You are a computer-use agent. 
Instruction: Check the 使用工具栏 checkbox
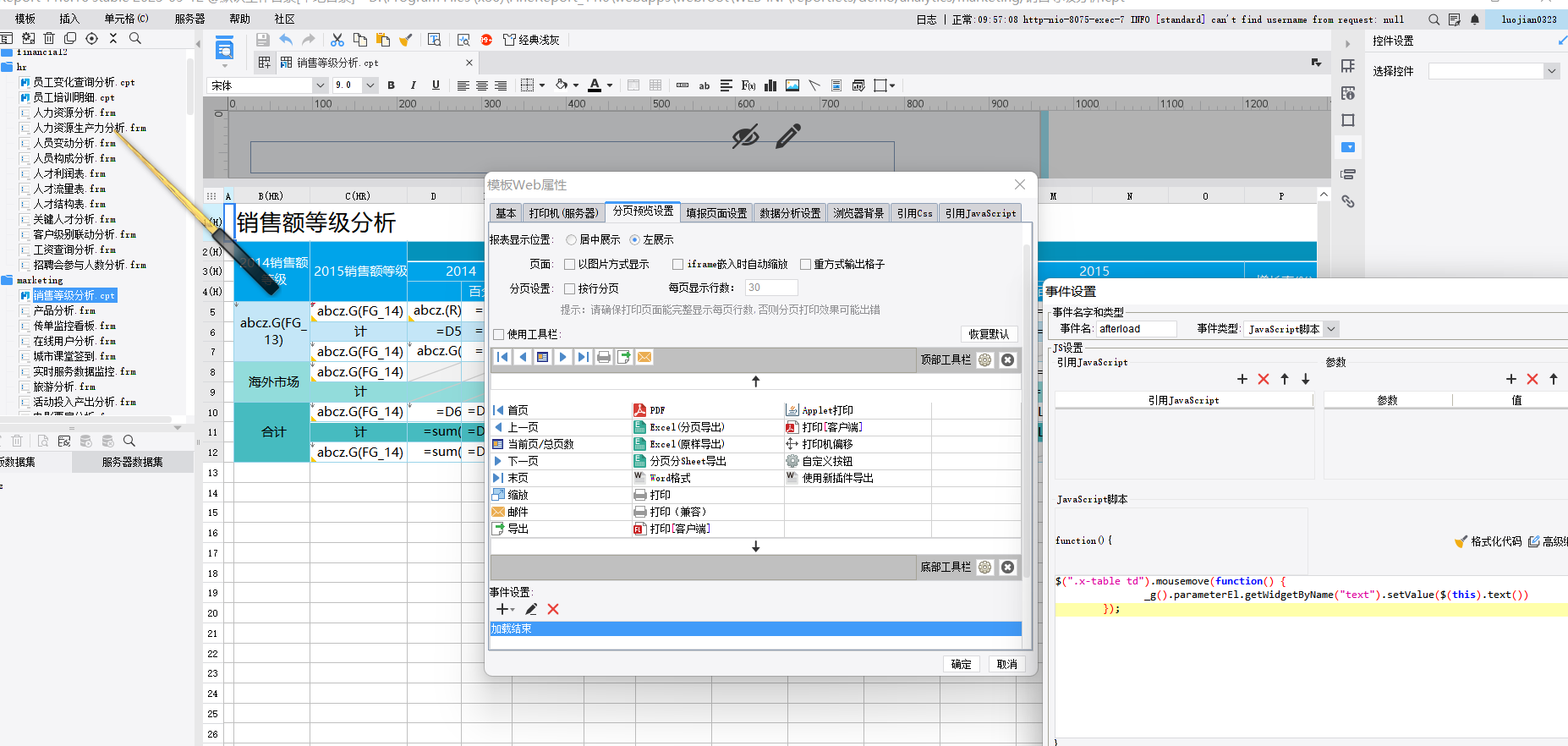point(498,335)
